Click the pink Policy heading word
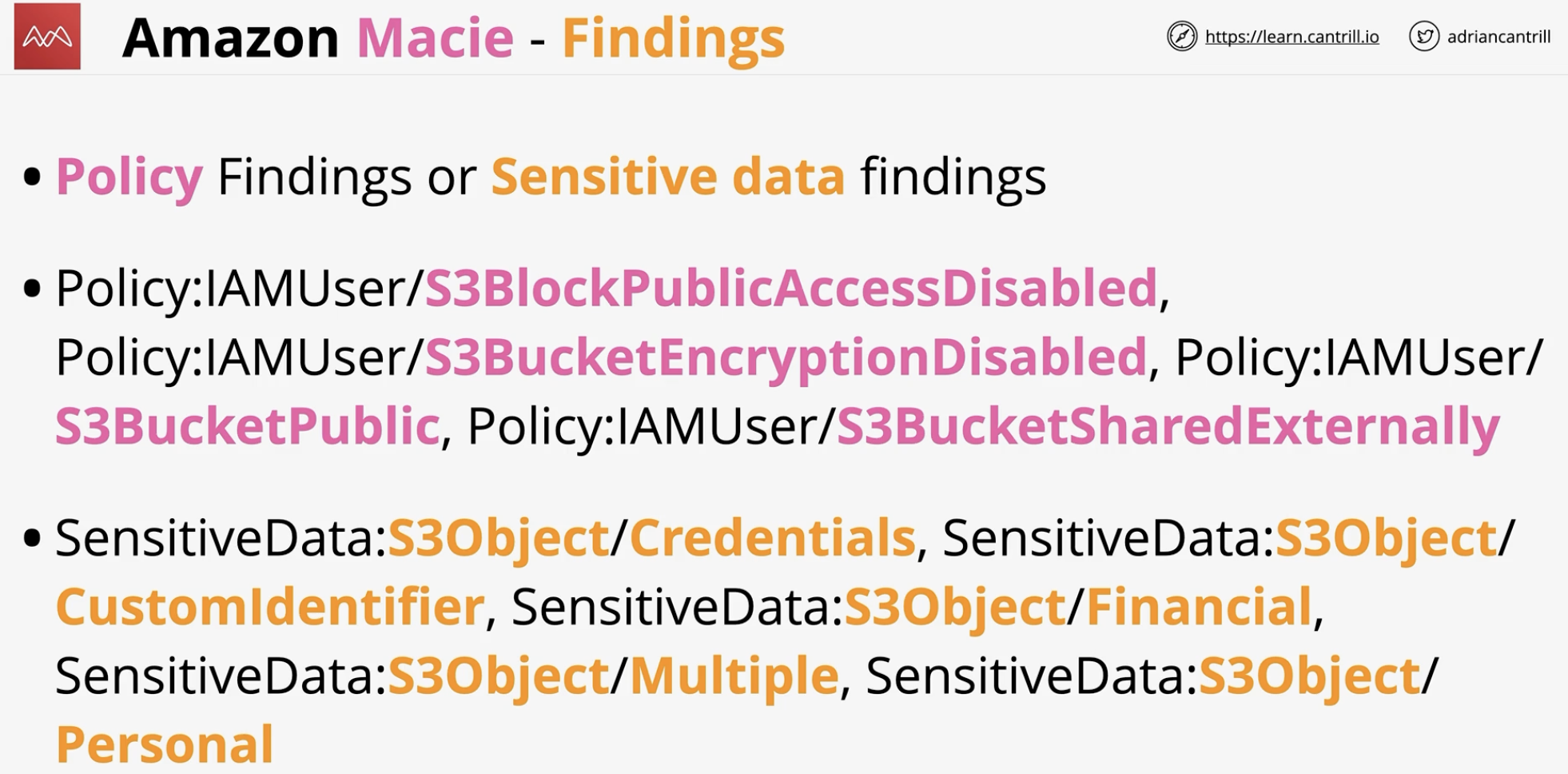 [129, 177]
